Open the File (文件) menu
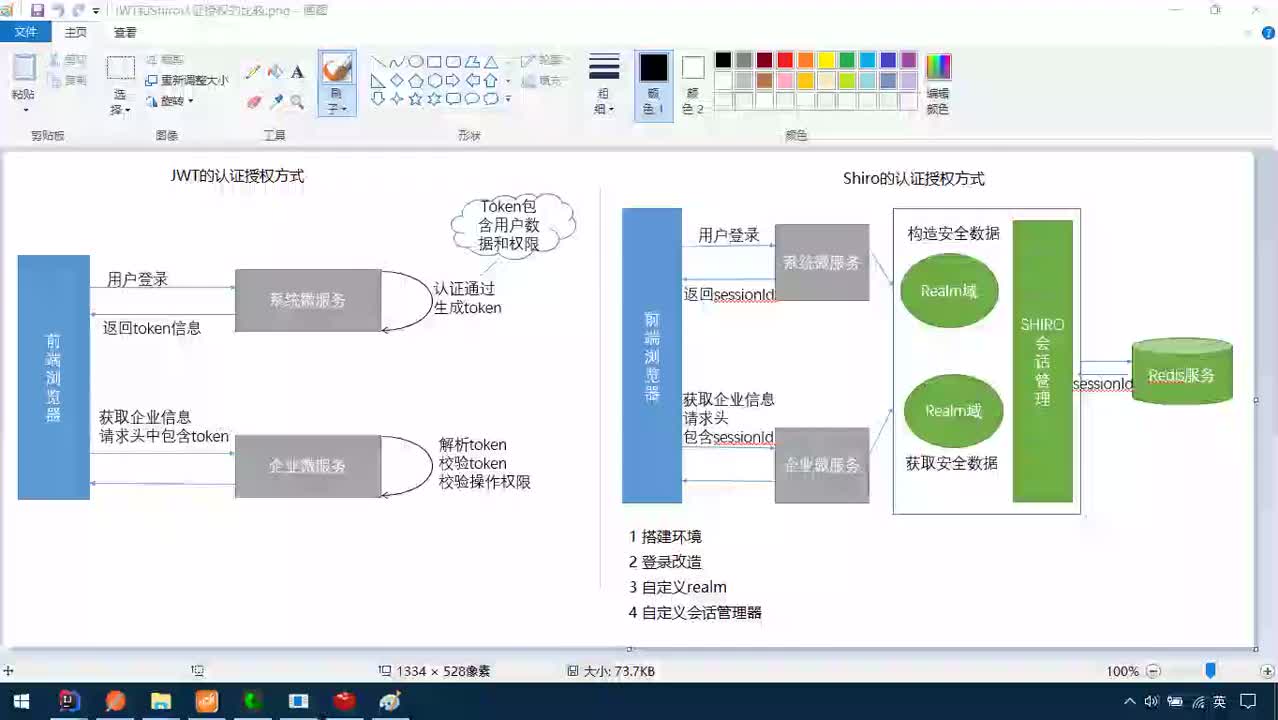The image size is (1278, 720). point(25,32)
